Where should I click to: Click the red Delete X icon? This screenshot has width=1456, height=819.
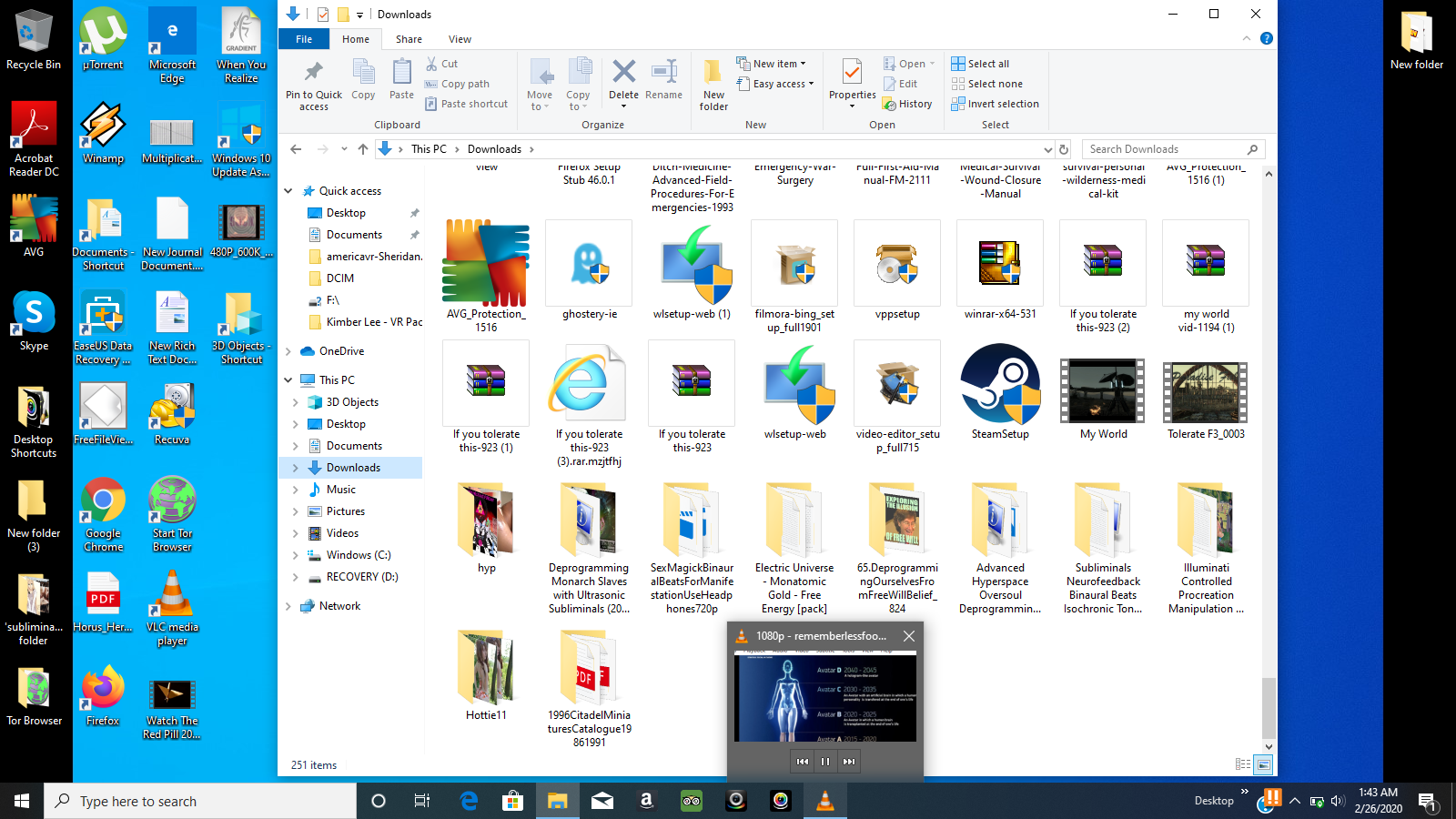[623, 72]
